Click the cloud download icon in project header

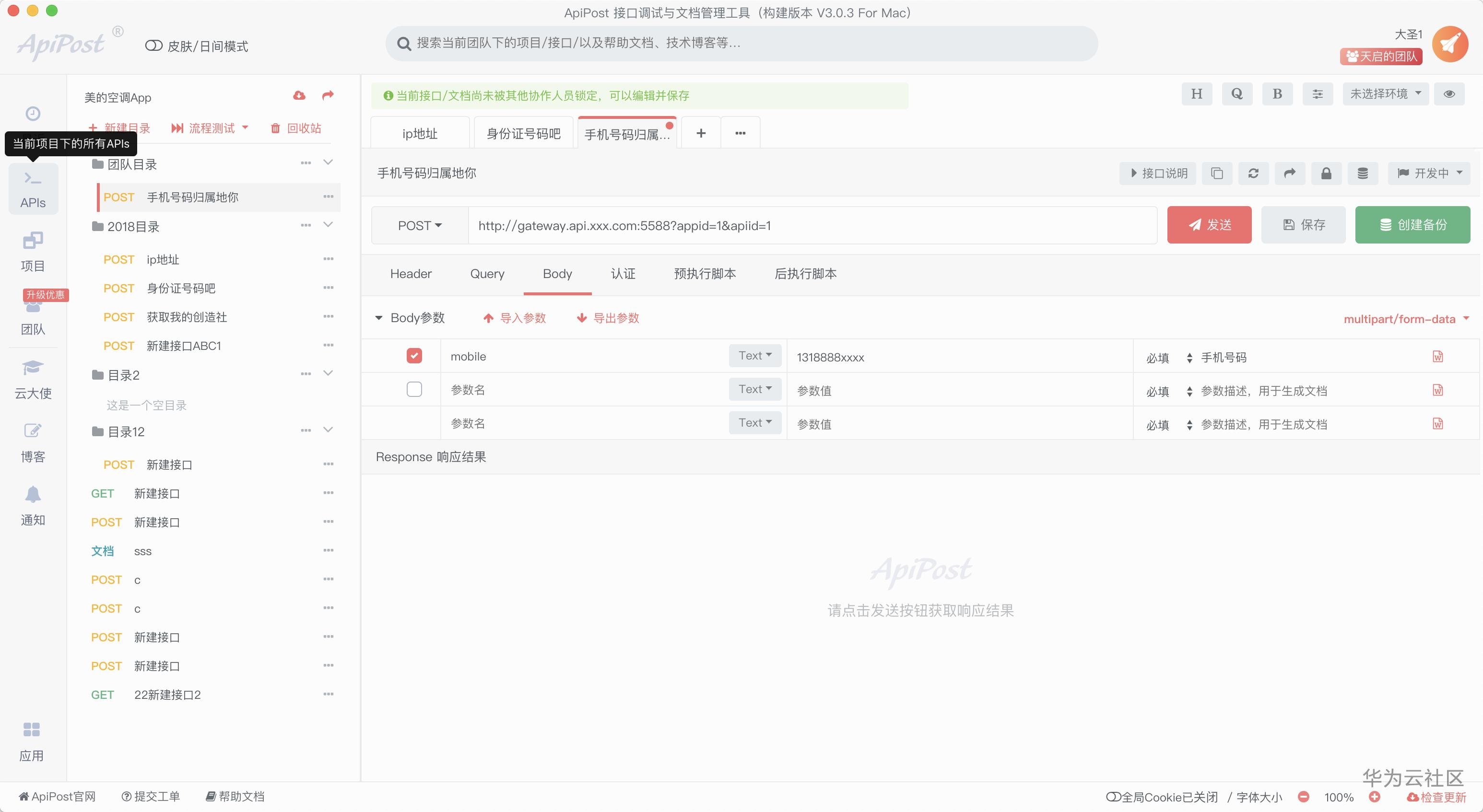click(299, 95)
